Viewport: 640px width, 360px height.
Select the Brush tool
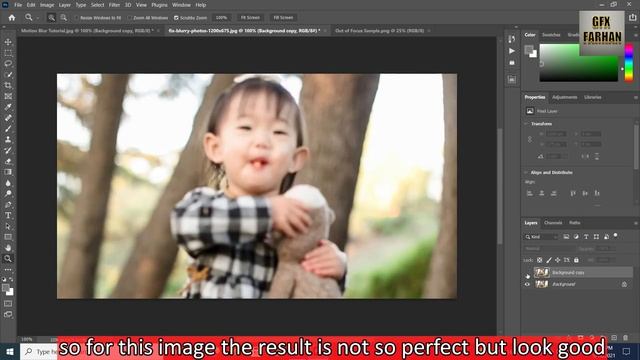point(8,129)
